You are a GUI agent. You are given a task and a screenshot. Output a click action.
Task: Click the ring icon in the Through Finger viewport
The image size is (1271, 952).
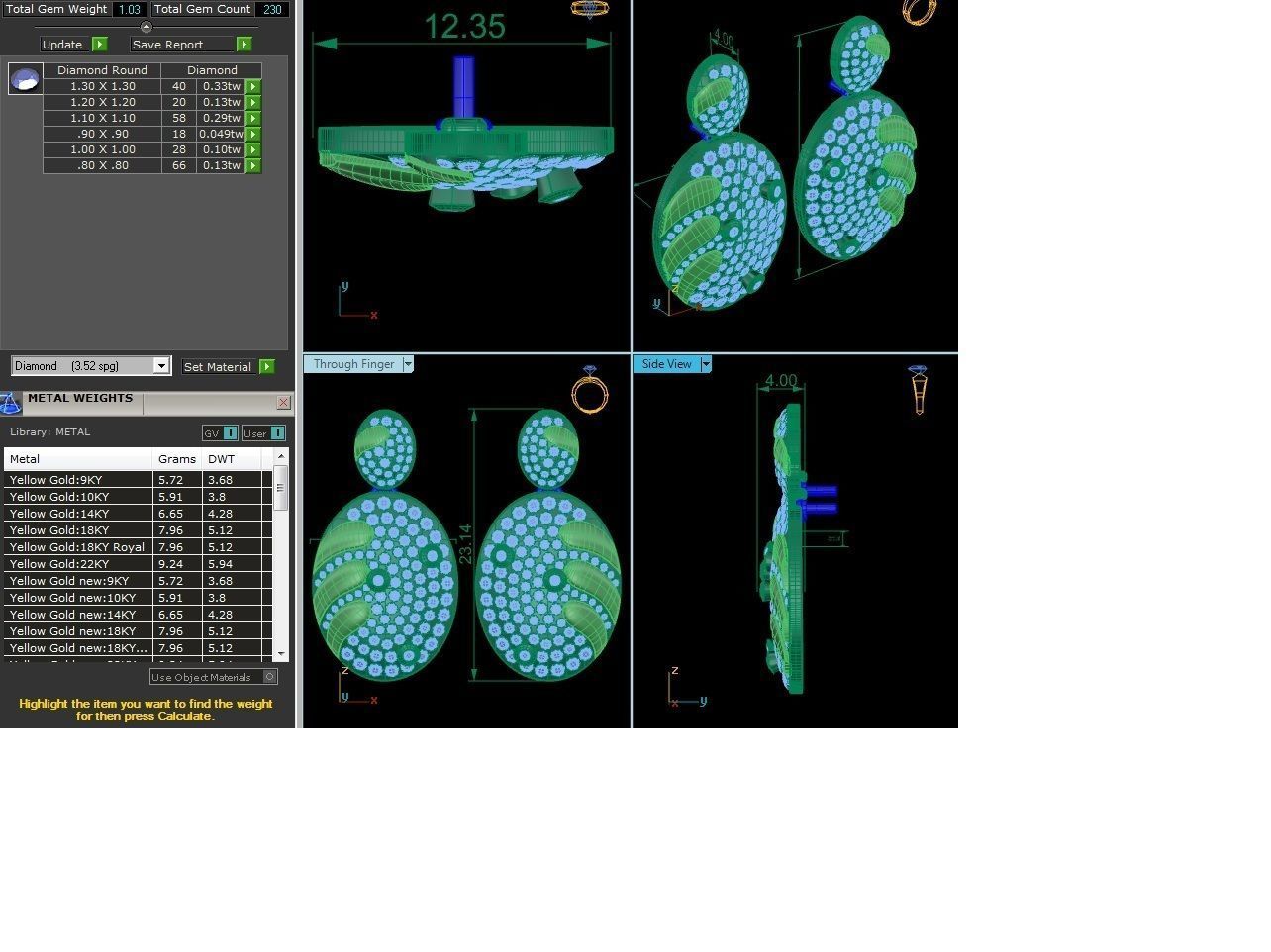[x=590, y=390]
